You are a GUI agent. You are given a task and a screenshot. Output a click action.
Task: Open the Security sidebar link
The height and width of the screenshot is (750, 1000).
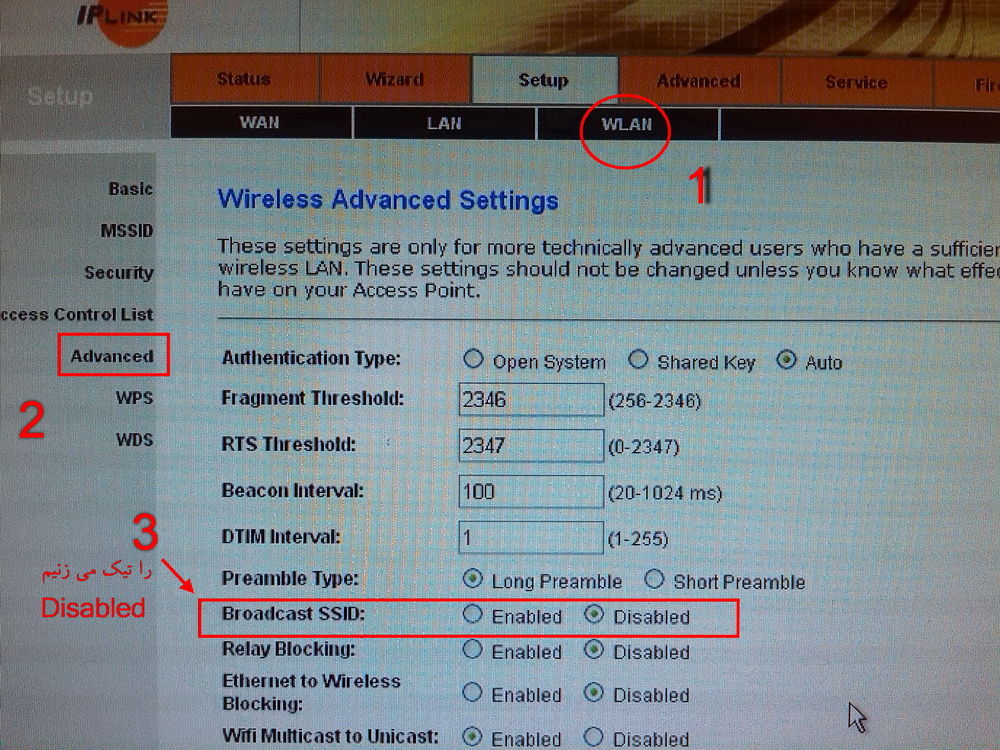click(x=119, y=272)
